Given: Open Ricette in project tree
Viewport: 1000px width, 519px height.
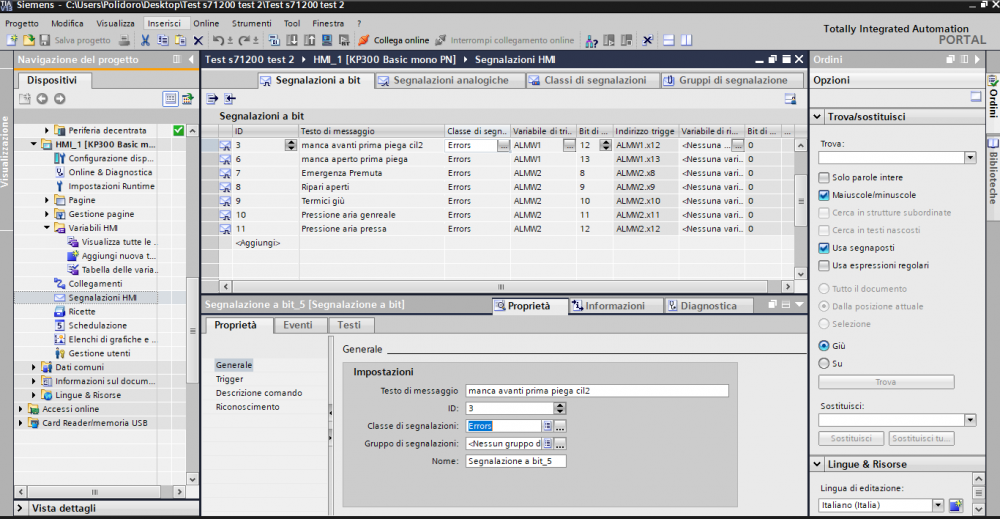Looking at the screenshot, I should [x=82, y=312].
